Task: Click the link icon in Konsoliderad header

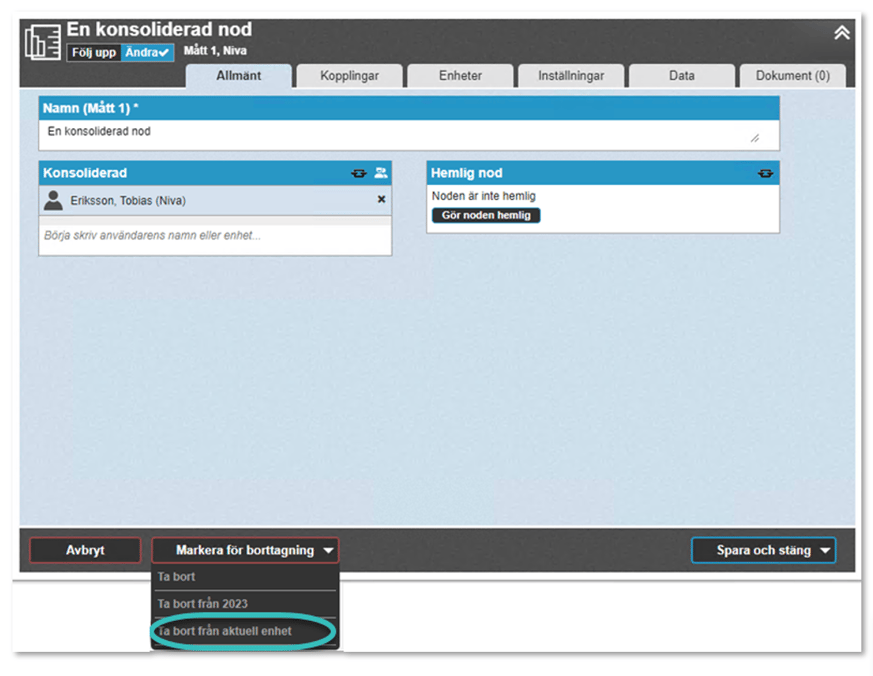Action: click(359, 173)
